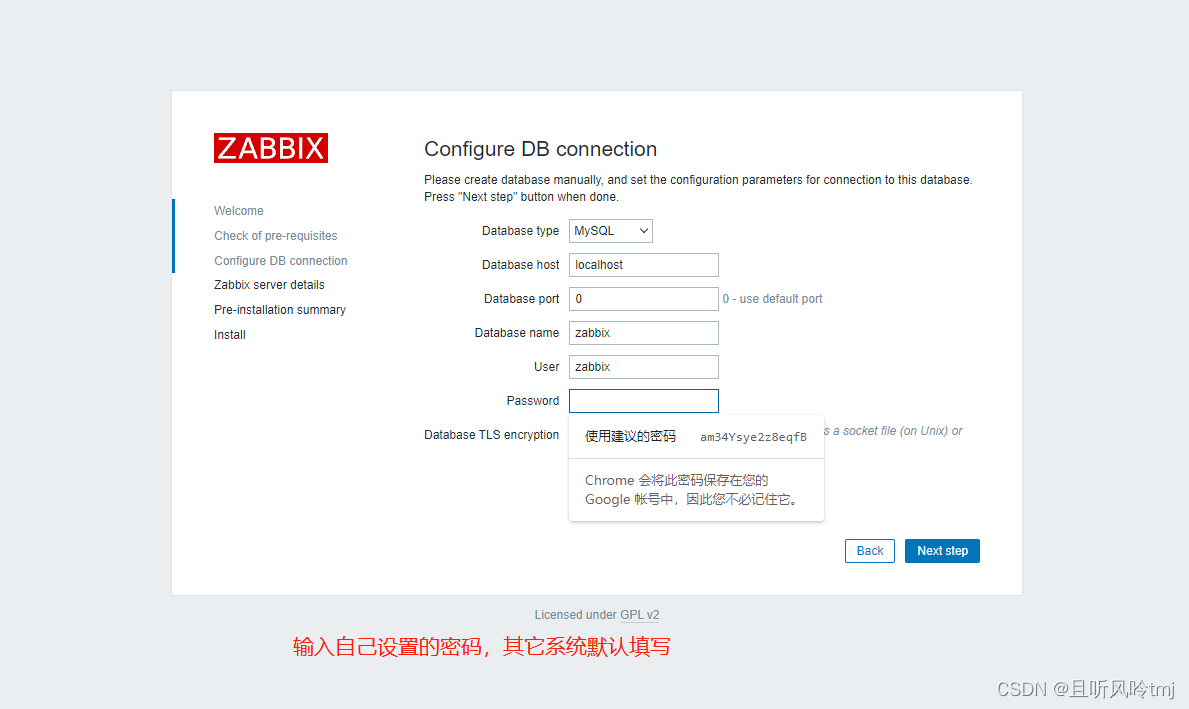
Task: Click the ZABBIX logo
Action: coord(271,148)
